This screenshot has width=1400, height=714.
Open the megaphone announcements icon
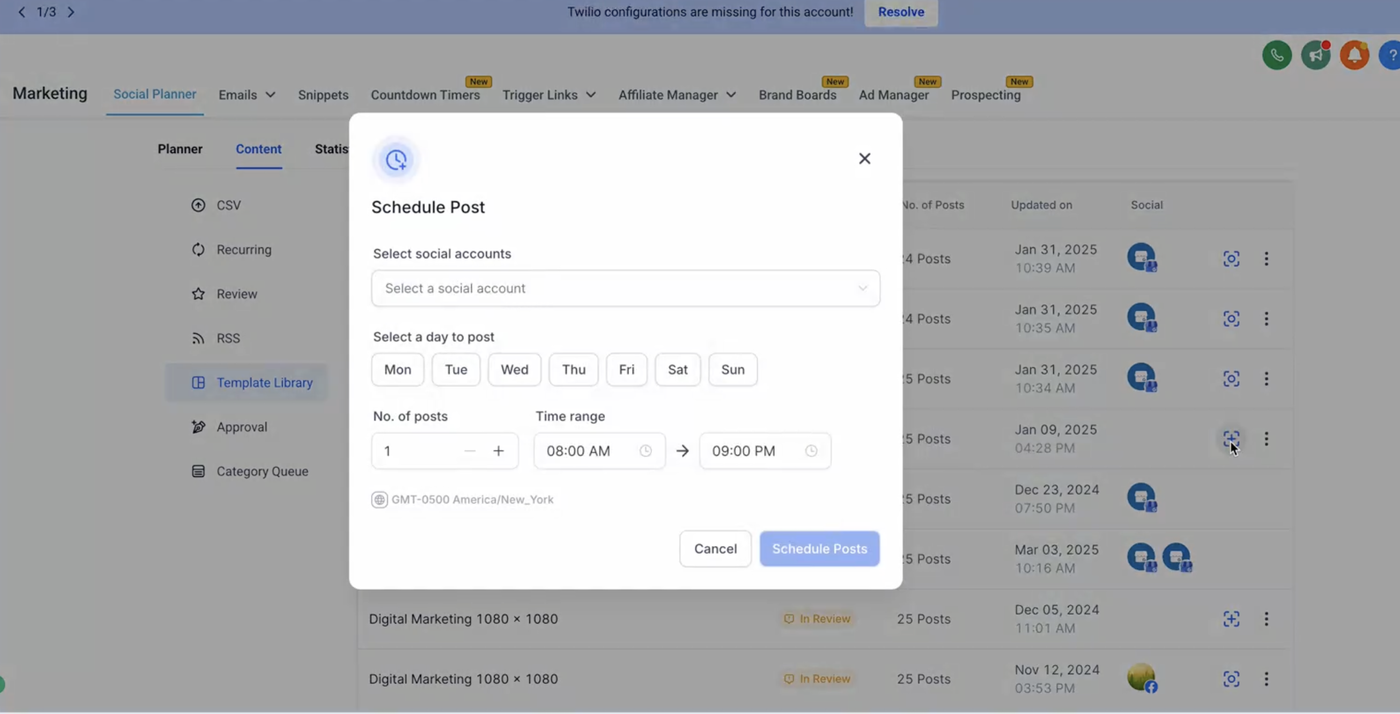1315,55
